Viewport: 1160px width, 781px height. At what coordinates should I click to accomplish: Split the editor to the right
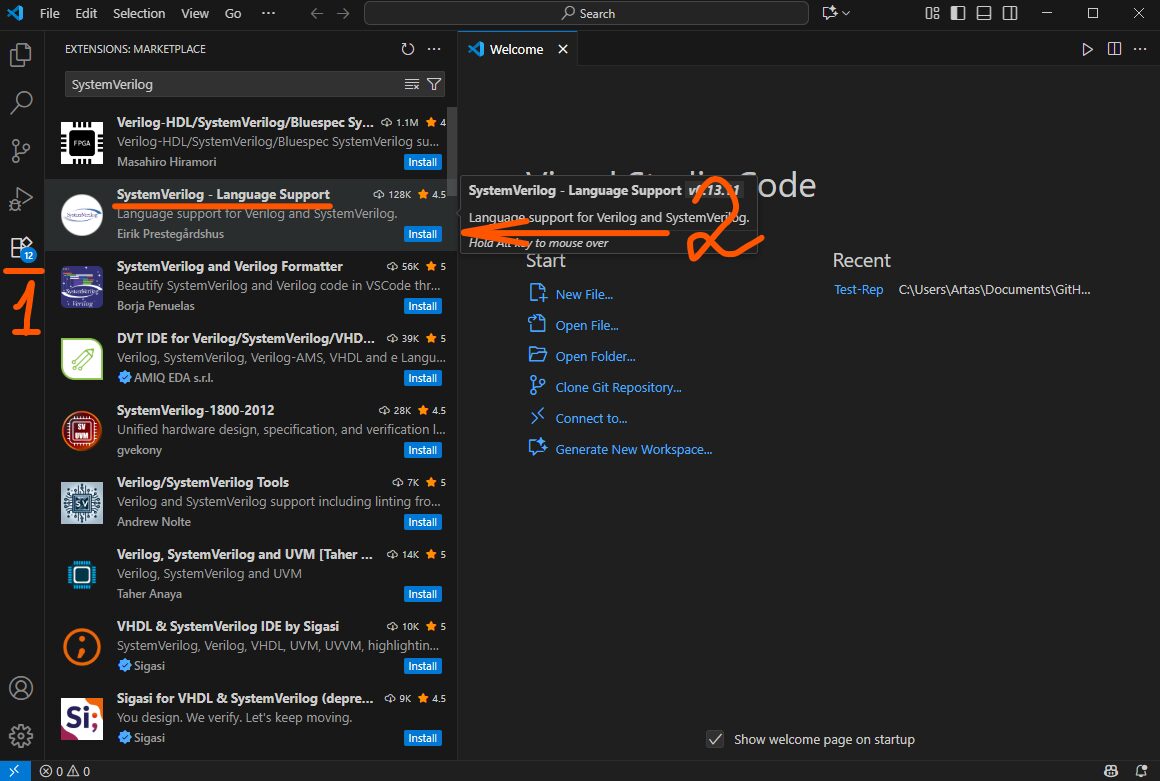point(1114,49)
